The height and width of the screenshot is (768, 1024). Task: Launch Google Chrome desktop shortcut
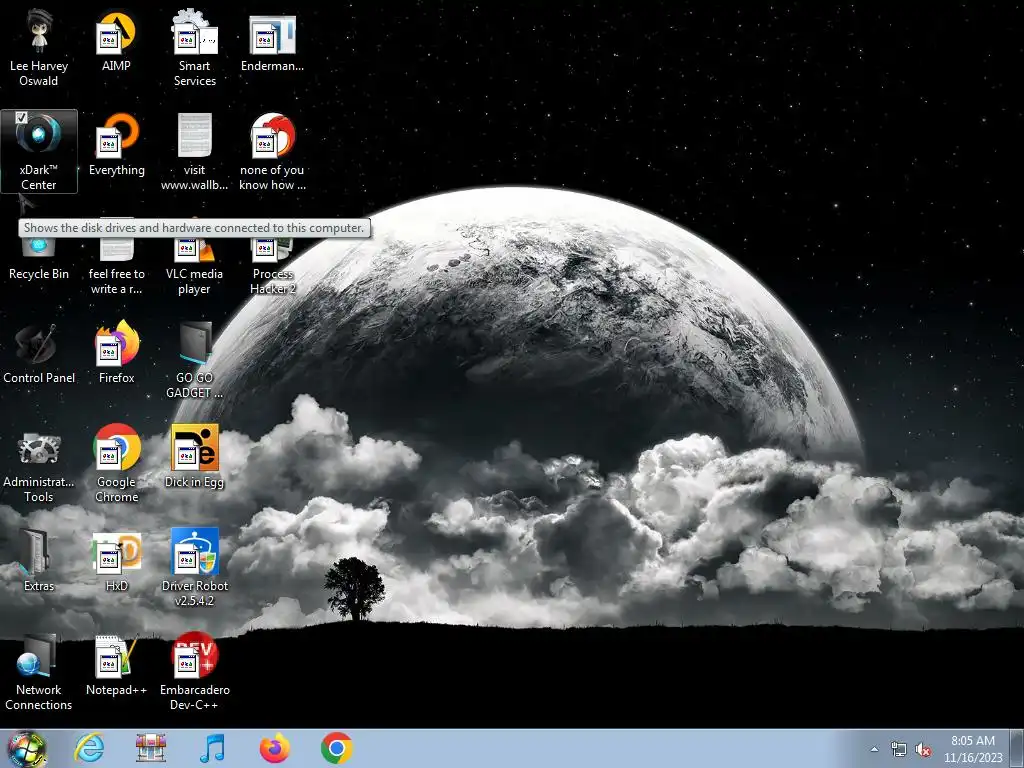(117, 464)
